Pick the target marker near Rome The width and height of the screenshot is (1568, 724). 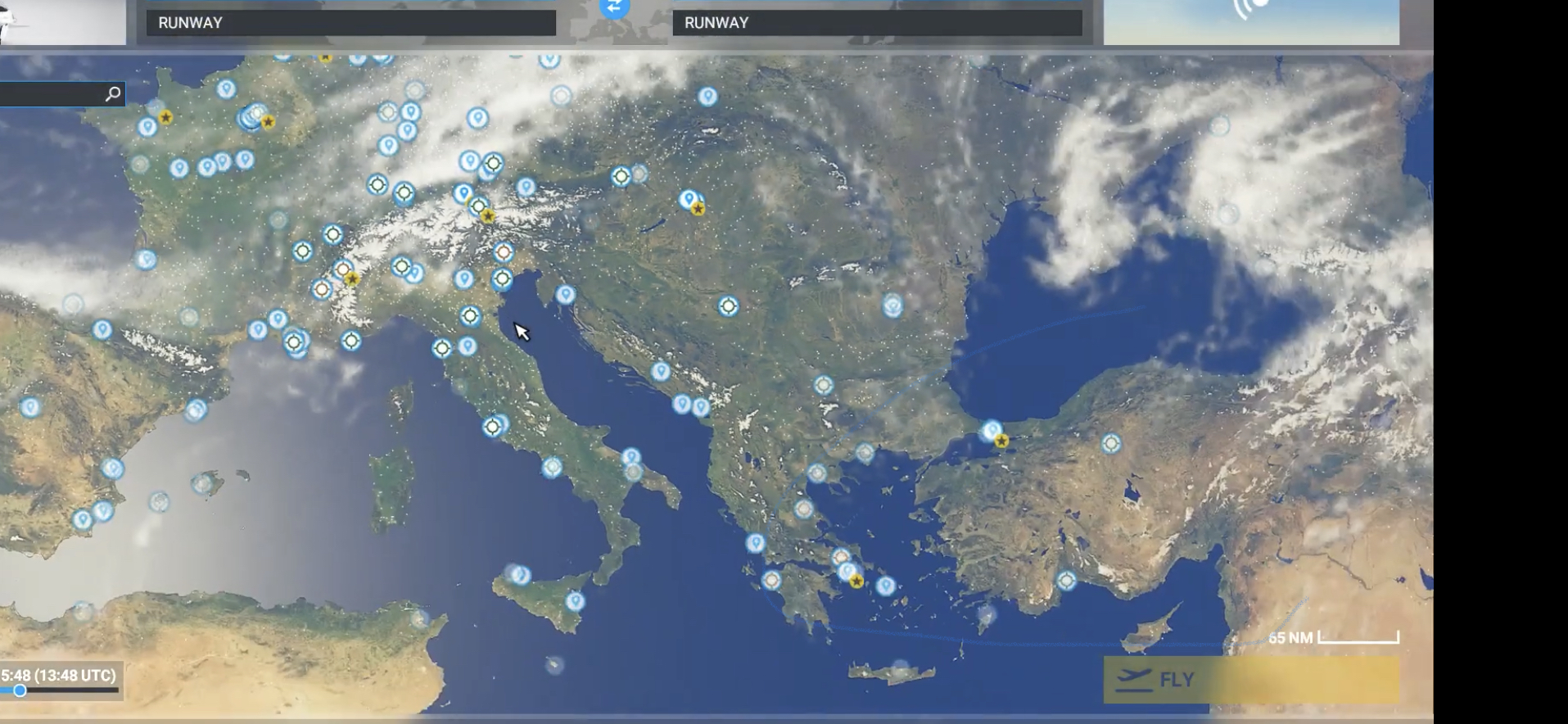click(x=492, y=427)
